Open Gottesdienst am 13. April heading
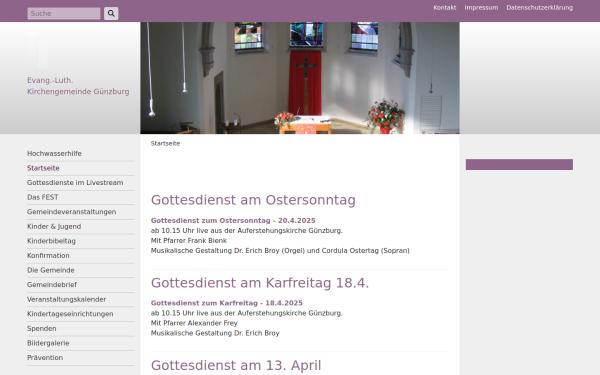Viewport: 600px width, 375px height. pos(236,365)
